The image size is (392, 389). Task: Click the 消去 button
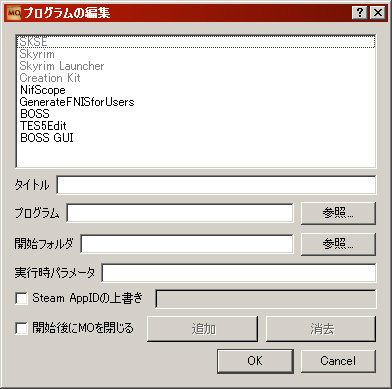(x=321, y=329)
